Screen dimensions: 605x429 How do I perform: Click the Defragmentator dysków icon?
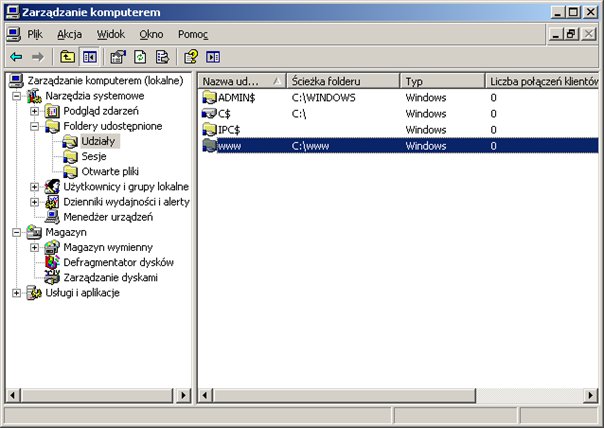[x=52, y=262]
